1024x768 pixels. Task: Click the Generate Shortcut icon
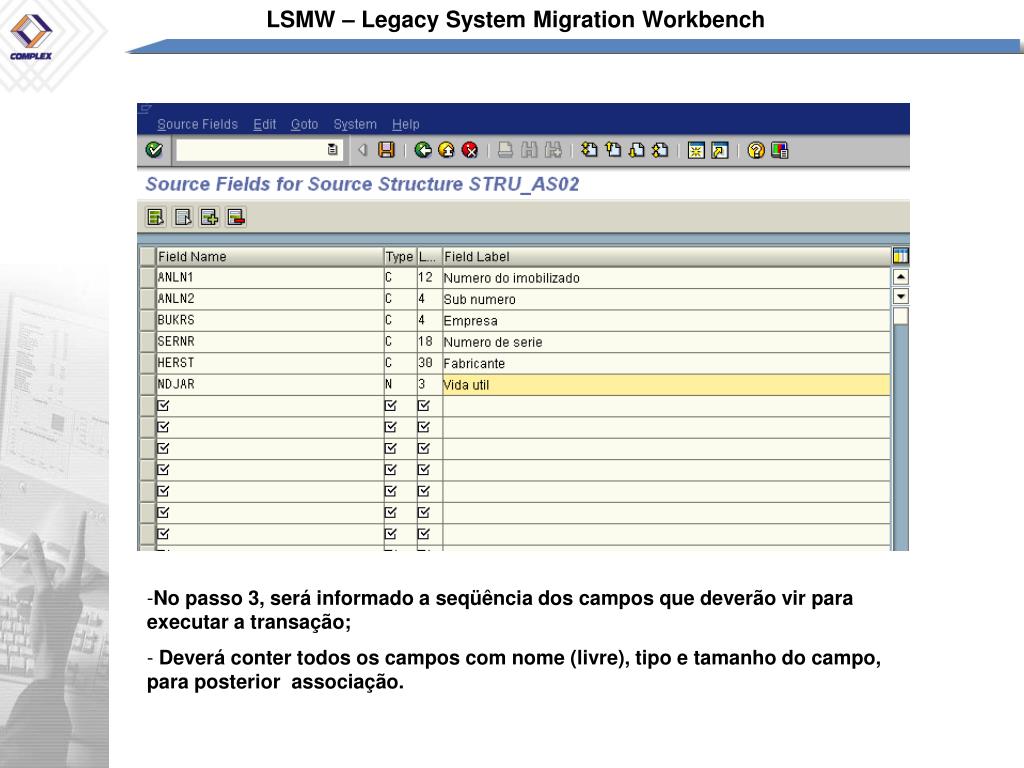coord(720,150)
